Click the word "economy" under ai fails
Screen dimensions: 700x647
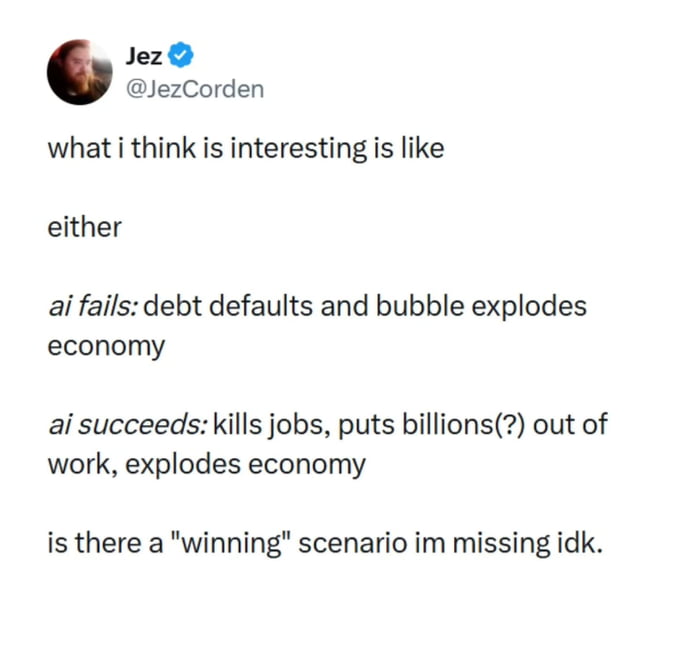106,345
